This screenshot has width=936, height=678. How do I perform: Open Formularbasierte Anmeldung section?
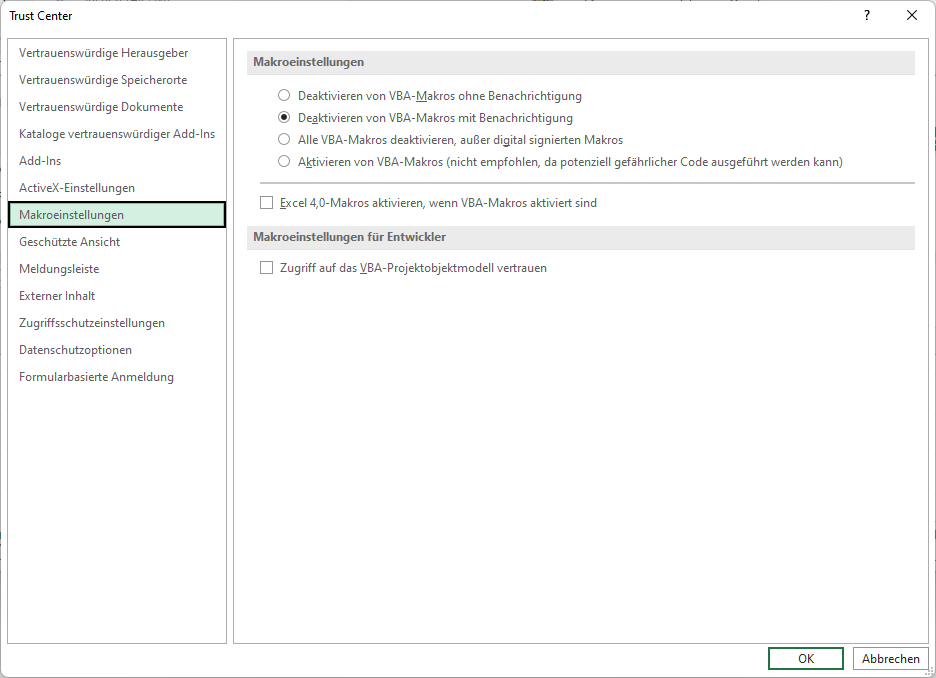click(x=117, y=377)
